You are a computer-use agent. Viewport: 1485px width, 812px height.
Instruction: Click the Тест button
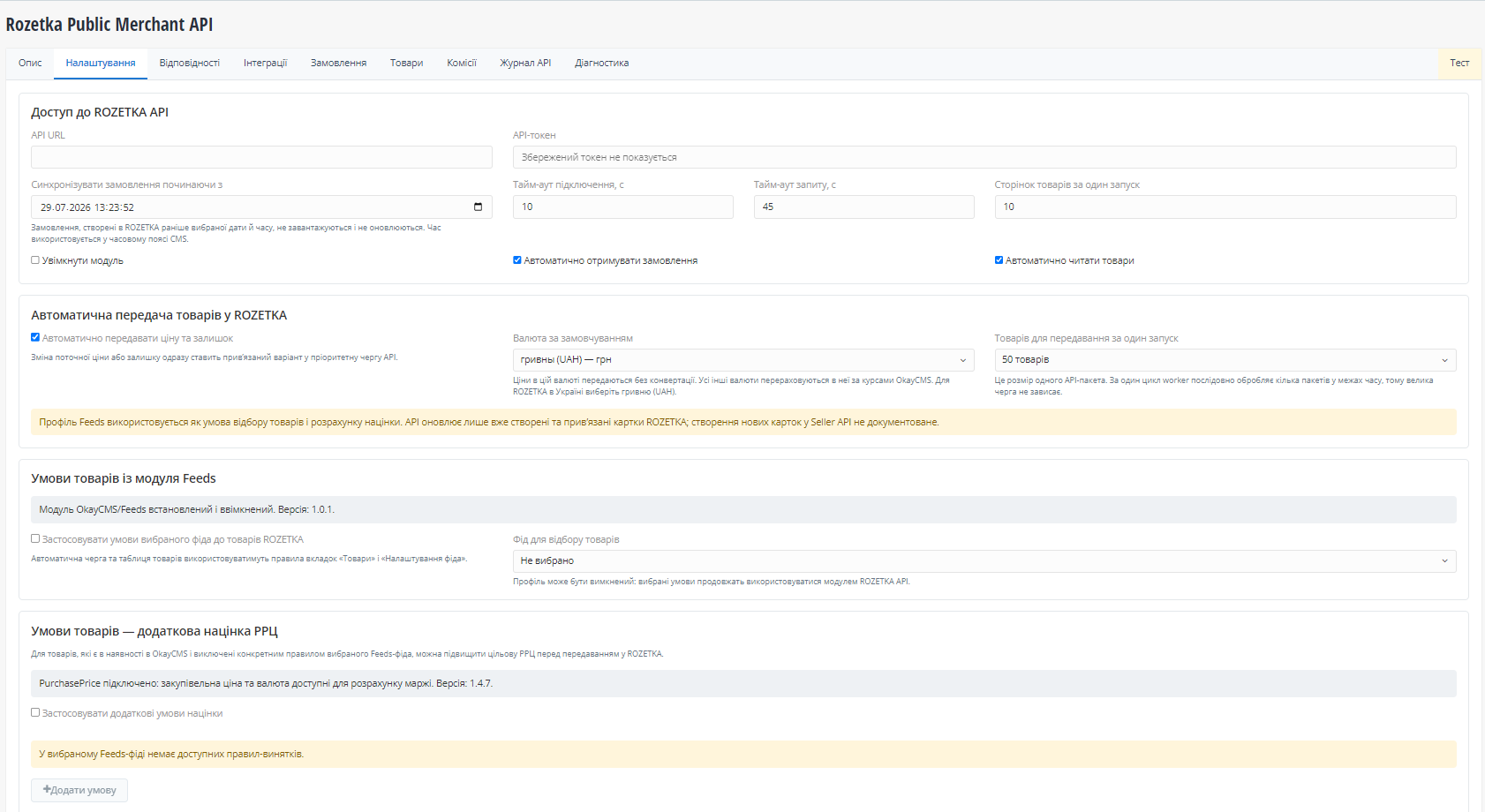click(1459, 64)
